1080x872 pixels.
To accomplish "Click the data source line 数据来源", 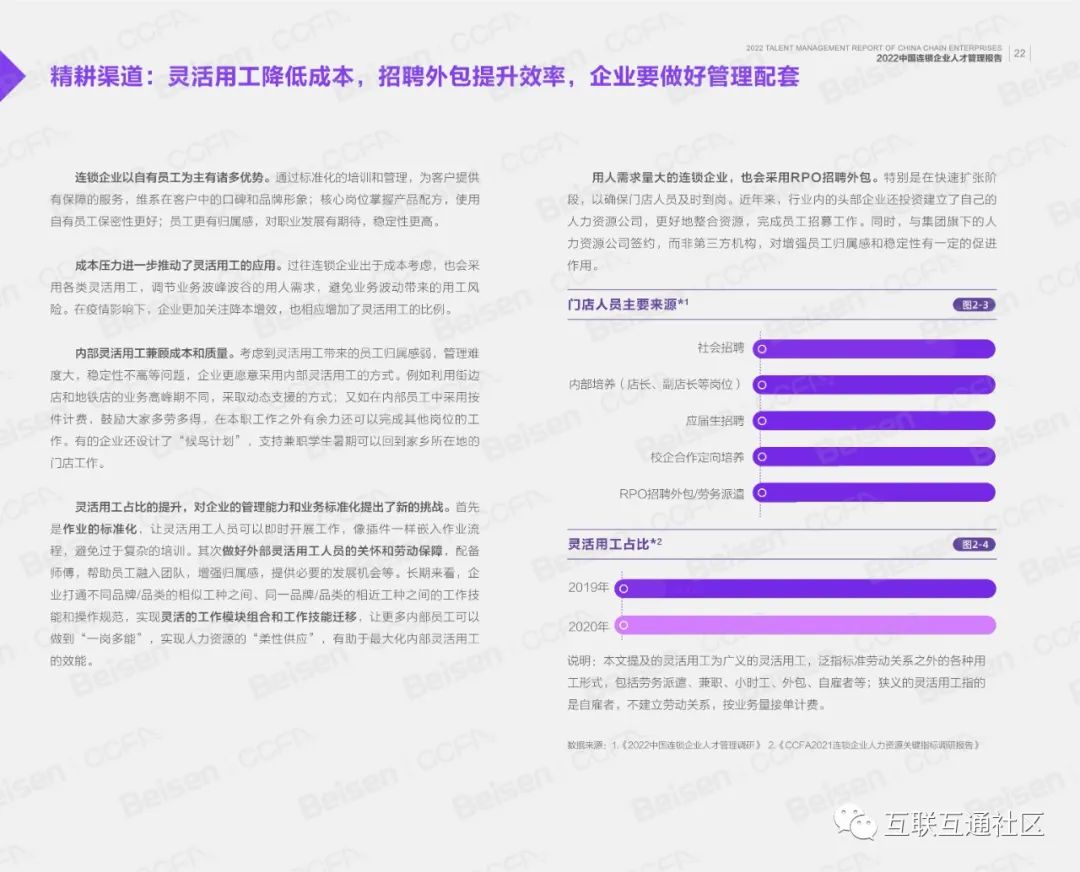I will pos(773,745).
